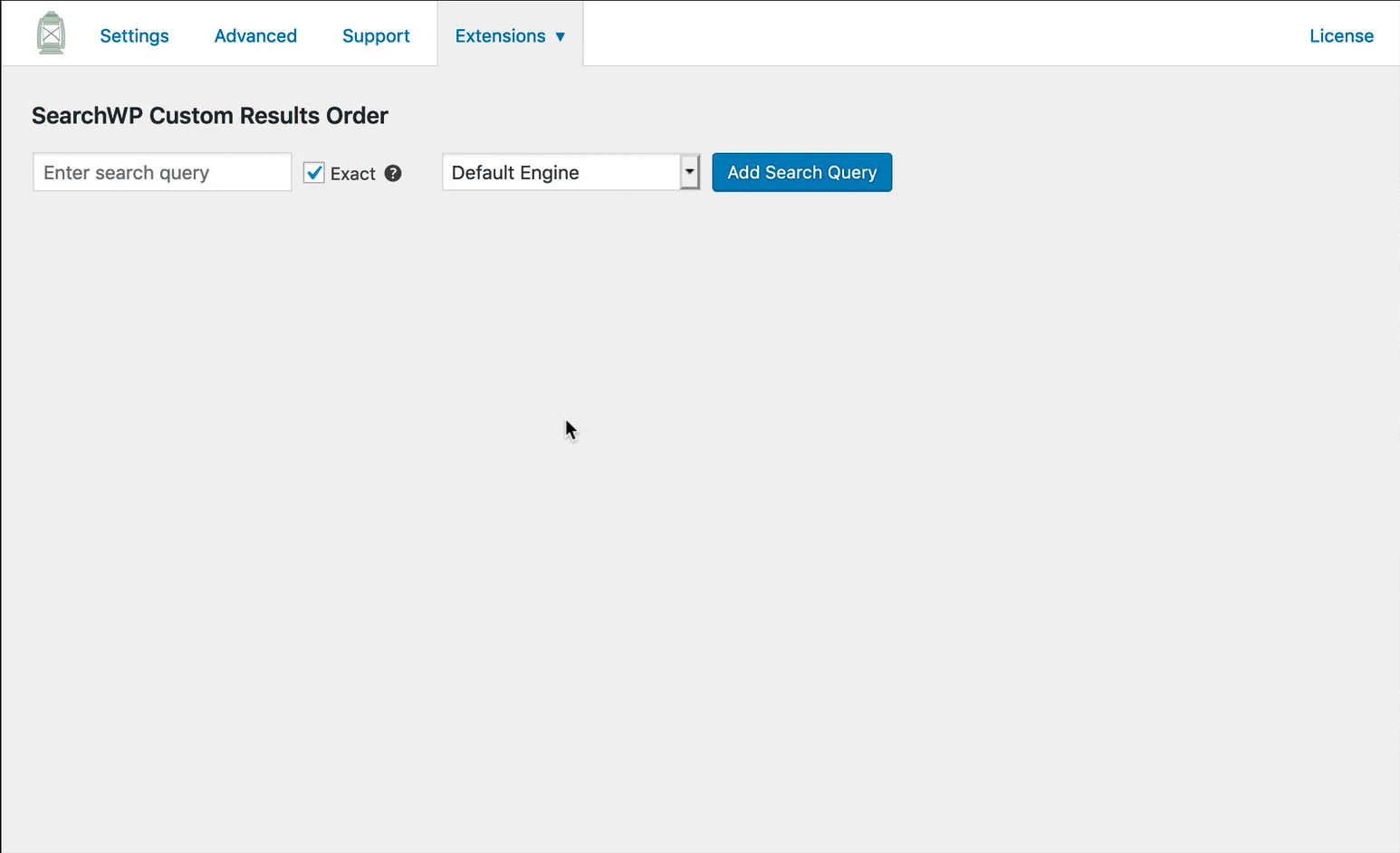Screen dimensions: 1400x853
Task: Toggle the Exact checkbox
Action: [314, 173]
